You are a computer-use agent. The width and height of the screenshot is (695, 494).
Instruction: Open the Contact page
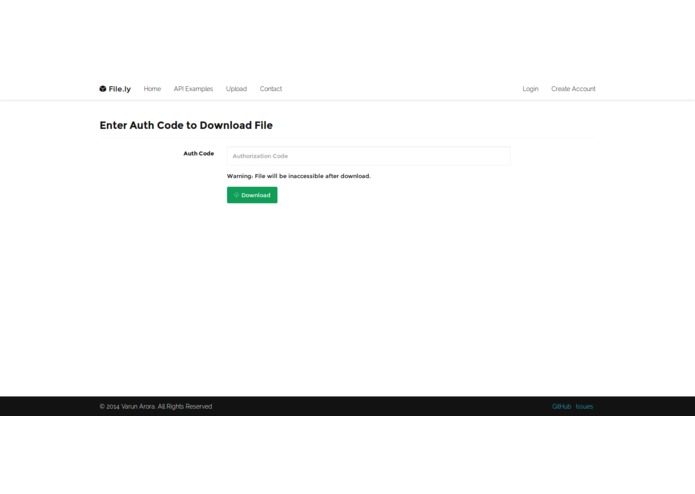click(x=271, y=89)
